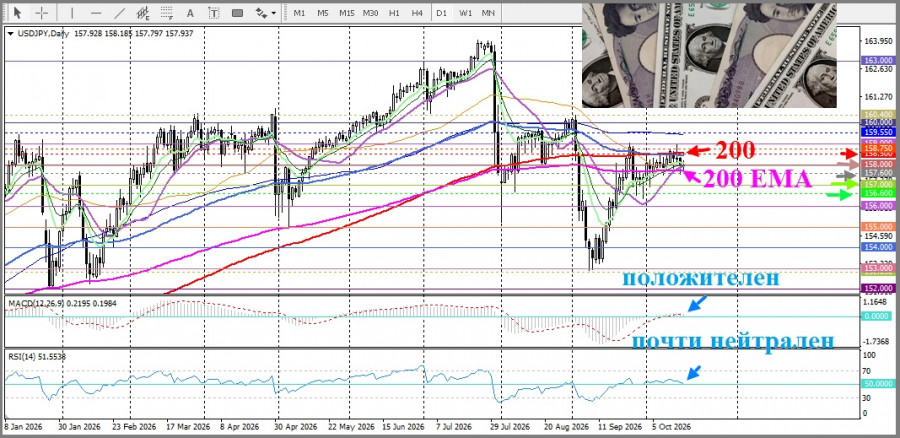
Task: Expand the triangle before USDJPY,Daily title
Action: tap(11, 34)
